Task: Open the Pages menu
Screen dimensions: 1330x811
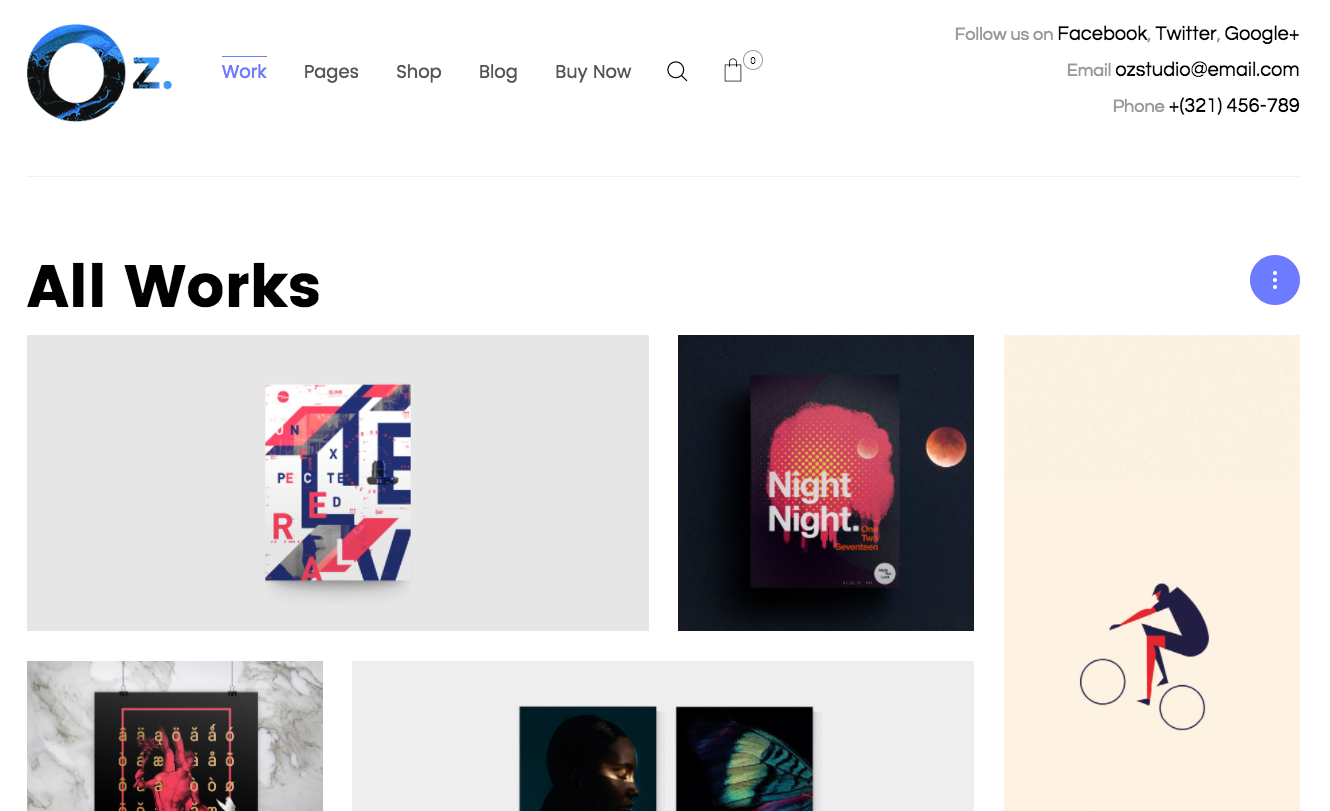Action: [331, 72]
